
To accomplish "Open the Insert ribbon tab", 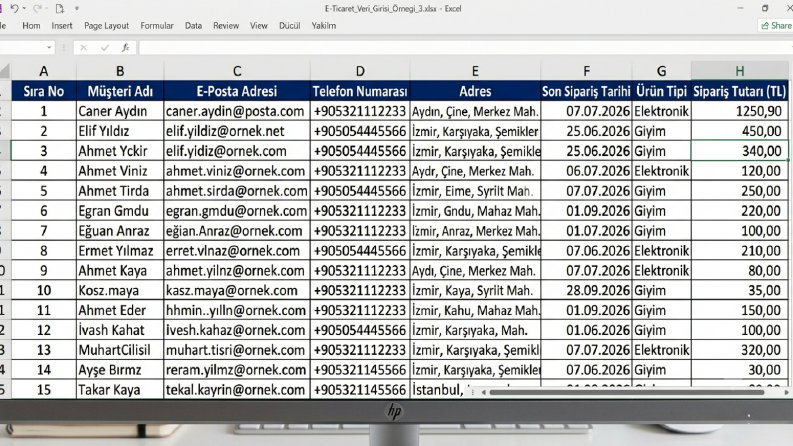I will pyautogui.click(x=62, y=25).
